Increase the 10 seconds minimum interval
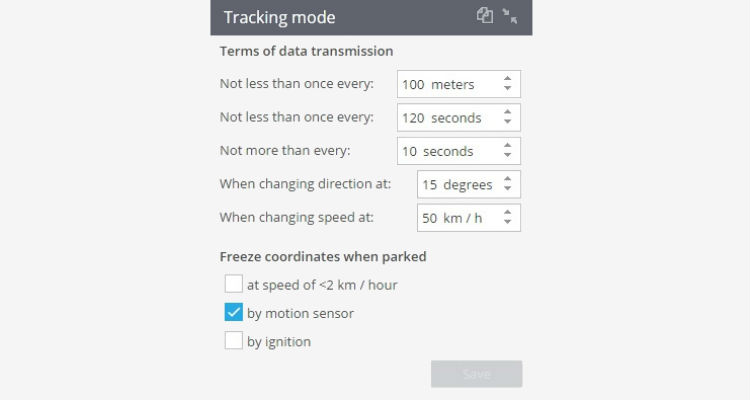Viewport: 750px width, 400px height. [507, 146]
